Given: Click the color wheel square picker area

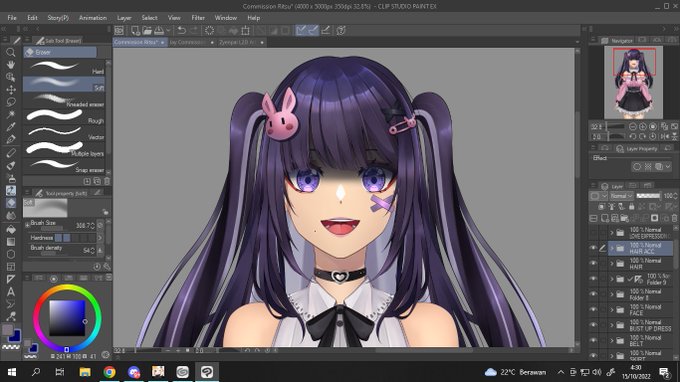Looking at the screenshot, I should (x=67, y=318).
